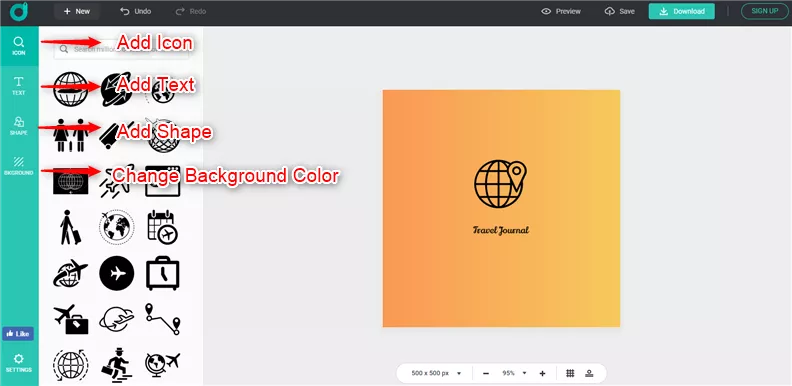
Task: Click the Sign Up button
Action: (764, 11)
